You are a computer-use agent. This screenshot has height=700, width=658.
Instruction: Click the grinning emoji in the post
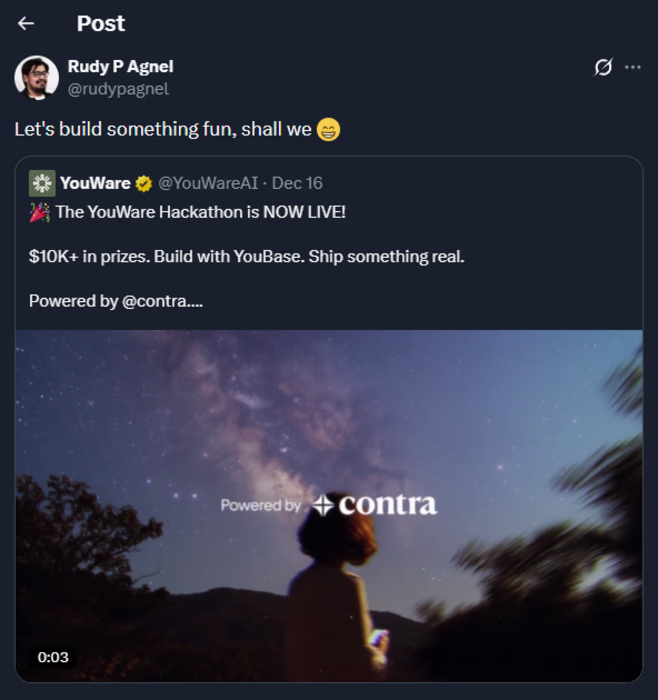click(x=328, y=130)
